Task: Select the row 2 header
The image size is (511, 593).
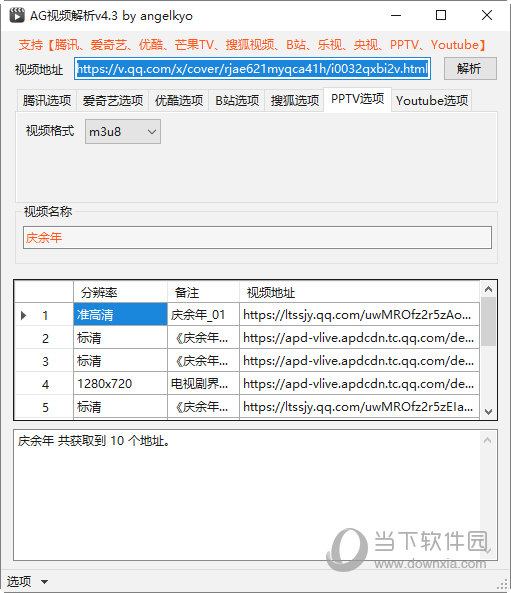Action: click(x=44, y=338)
